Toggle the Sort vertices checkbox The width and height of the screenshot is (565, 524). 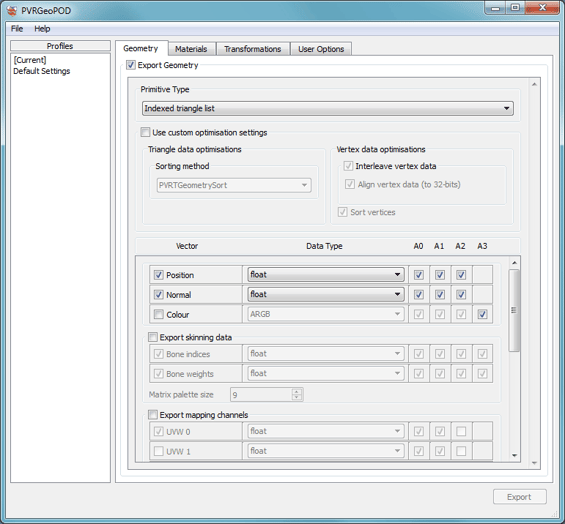point(342,212)
